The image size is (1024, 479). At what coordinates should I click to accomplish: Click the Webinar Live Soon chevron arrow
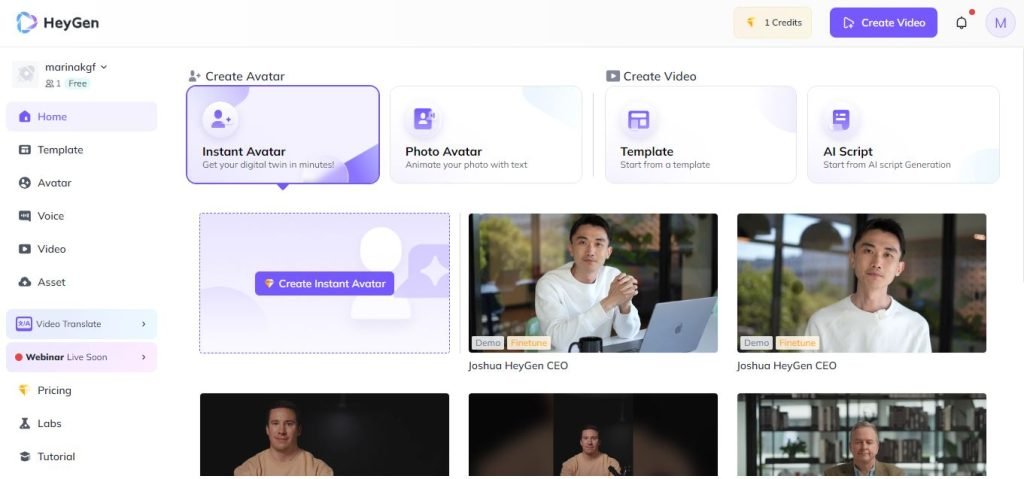[144, 357]
